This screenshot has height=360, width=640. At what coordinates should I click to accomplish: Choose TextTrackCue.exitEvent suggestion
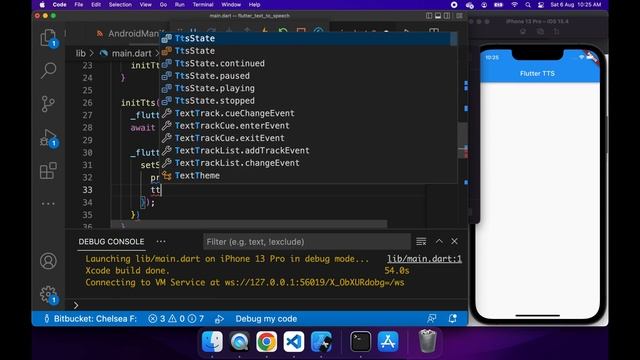(x=308, y=138)
